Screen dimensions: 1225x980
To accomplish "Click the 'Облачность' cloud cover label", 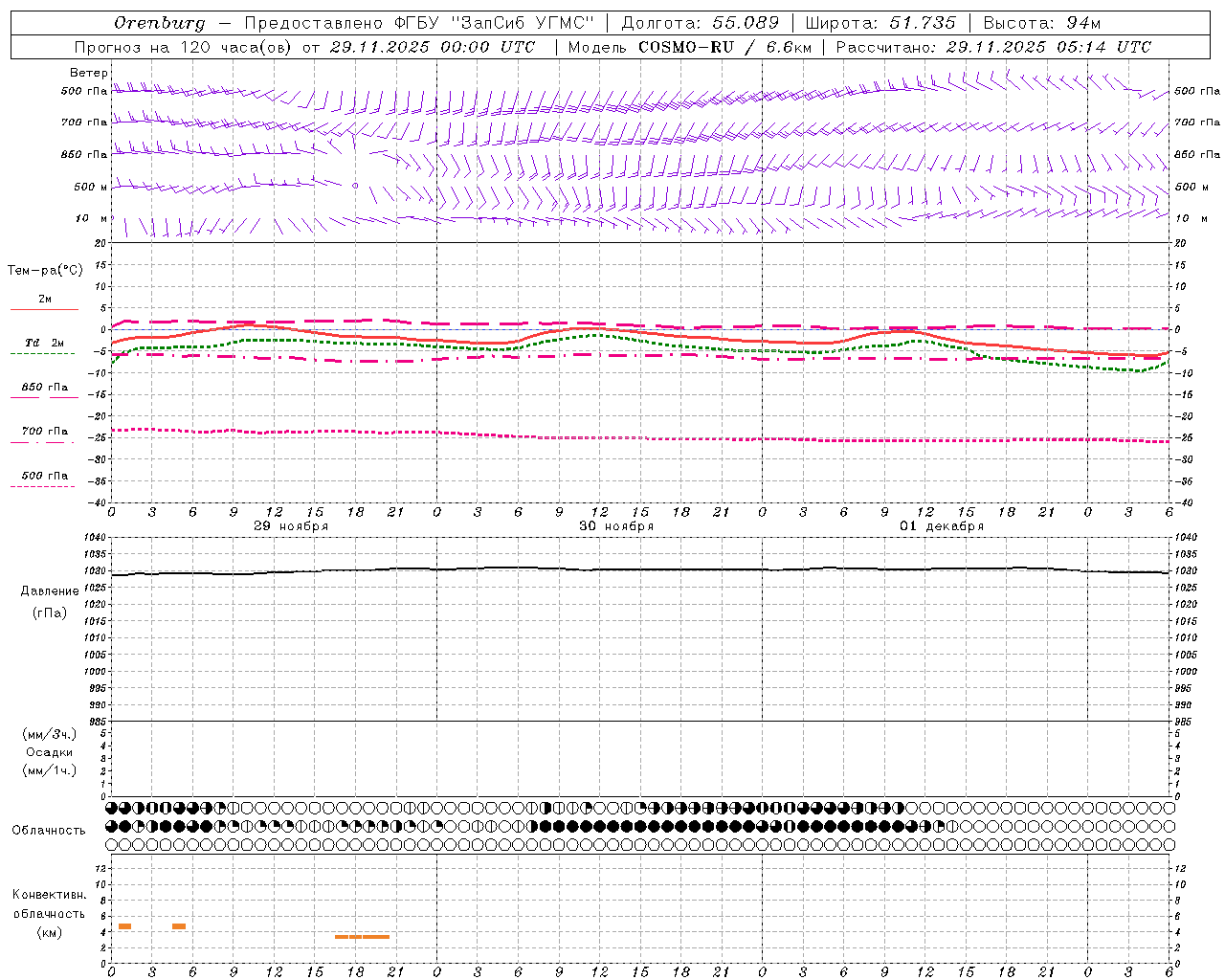I will [49, 831].
